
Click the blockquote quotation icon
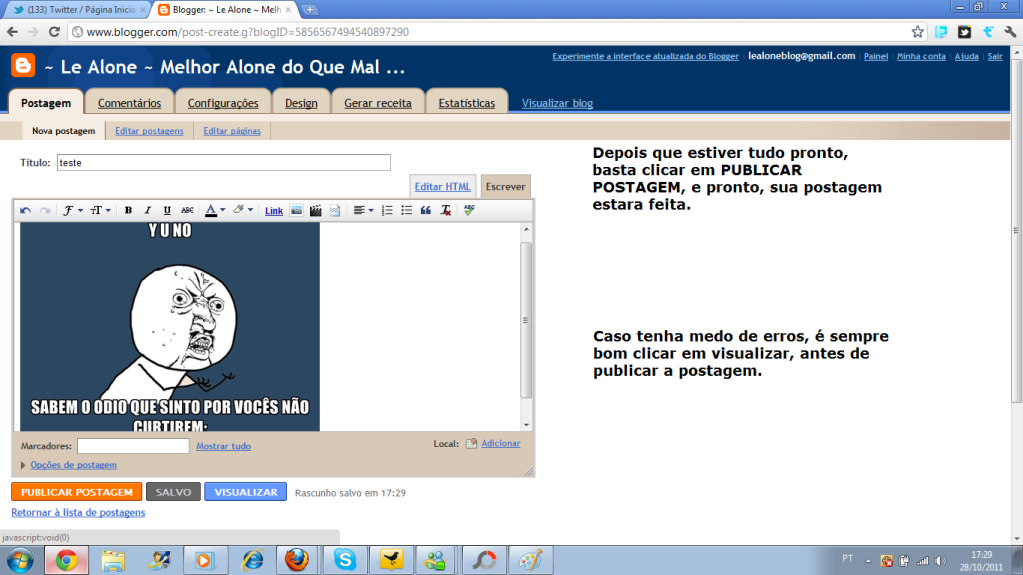426,211
